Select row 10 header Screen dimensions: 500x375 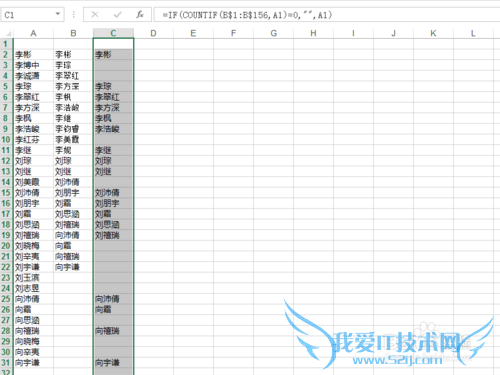(x=6, y=139)
